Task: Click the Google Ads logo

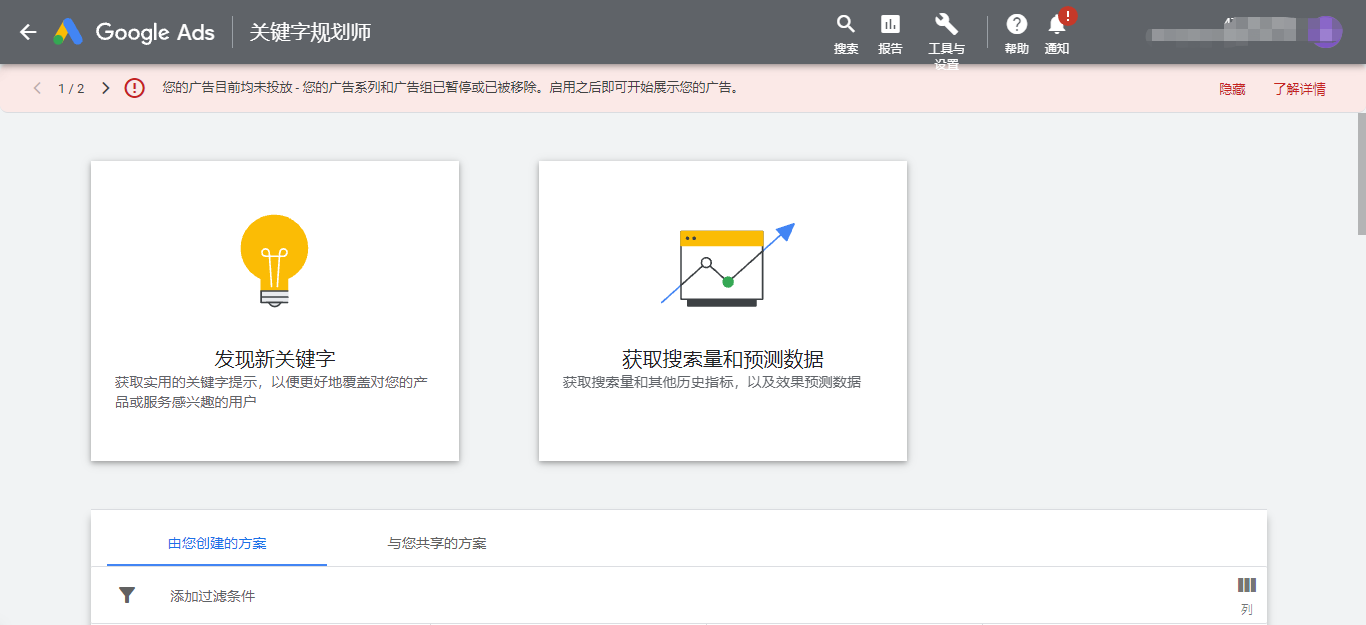Action: [134, 32]
